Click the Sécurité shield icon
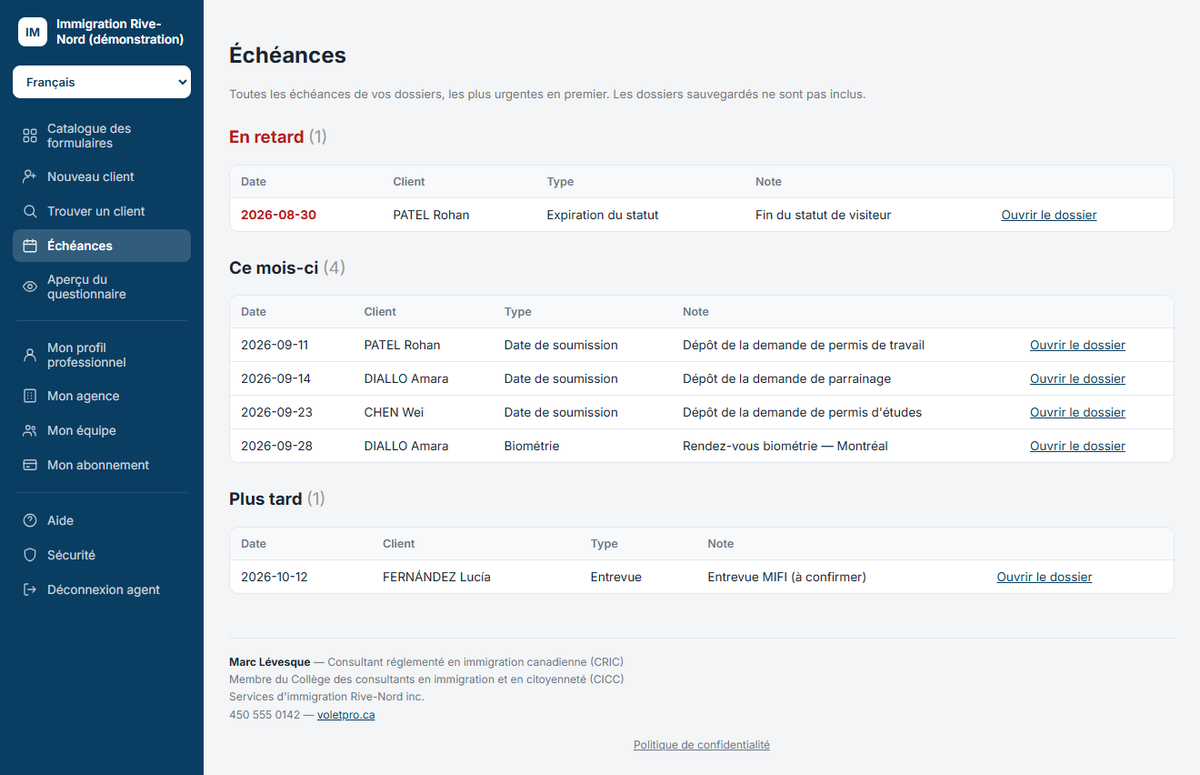The width and height of the screenshot is (1200, 775). point(30,555)
